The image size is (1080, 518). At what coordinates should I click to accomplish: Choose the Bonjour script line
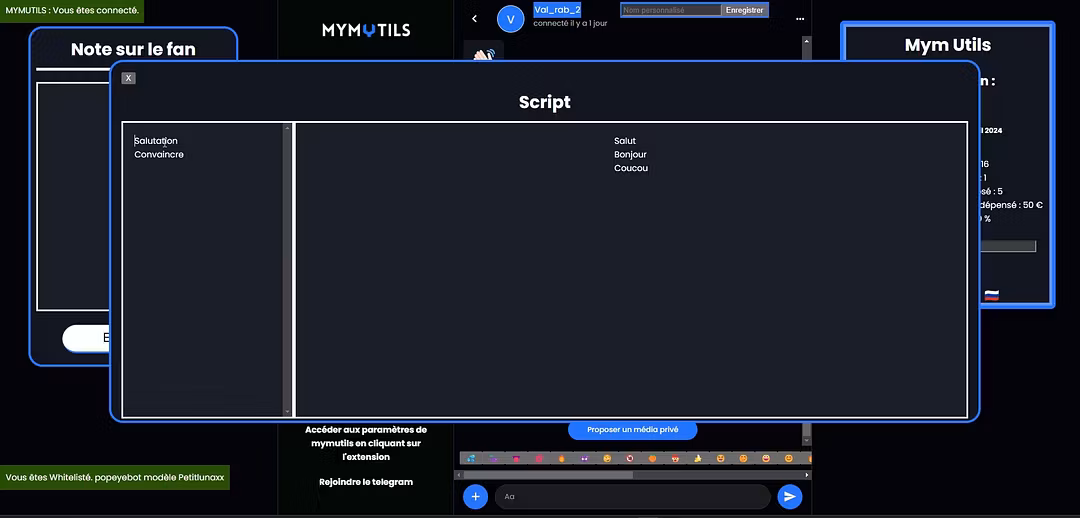coord(630,154)
